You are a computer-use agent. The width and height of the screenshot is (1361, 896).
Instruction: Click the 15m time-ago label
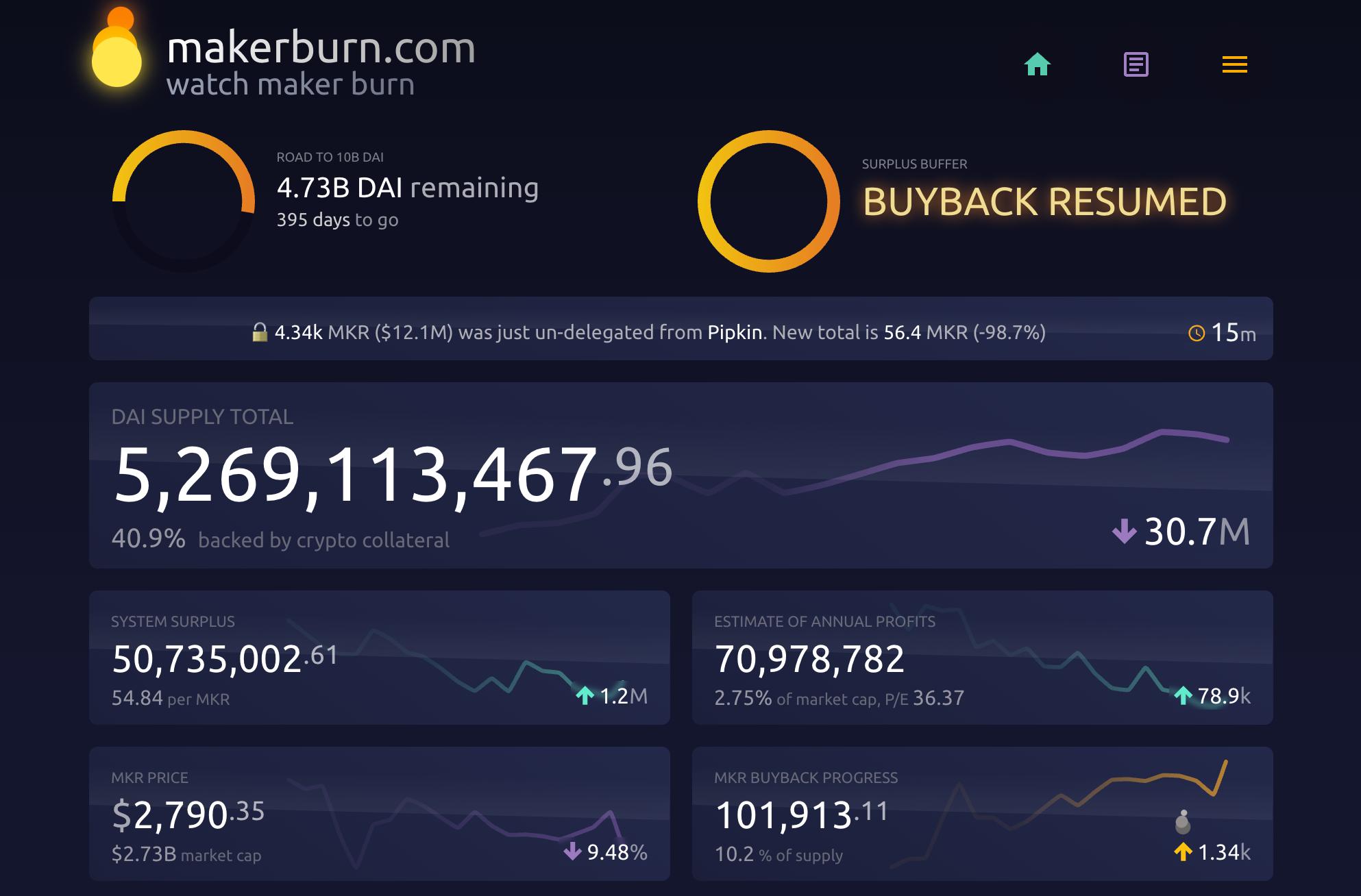click(x=1234, y=333)
